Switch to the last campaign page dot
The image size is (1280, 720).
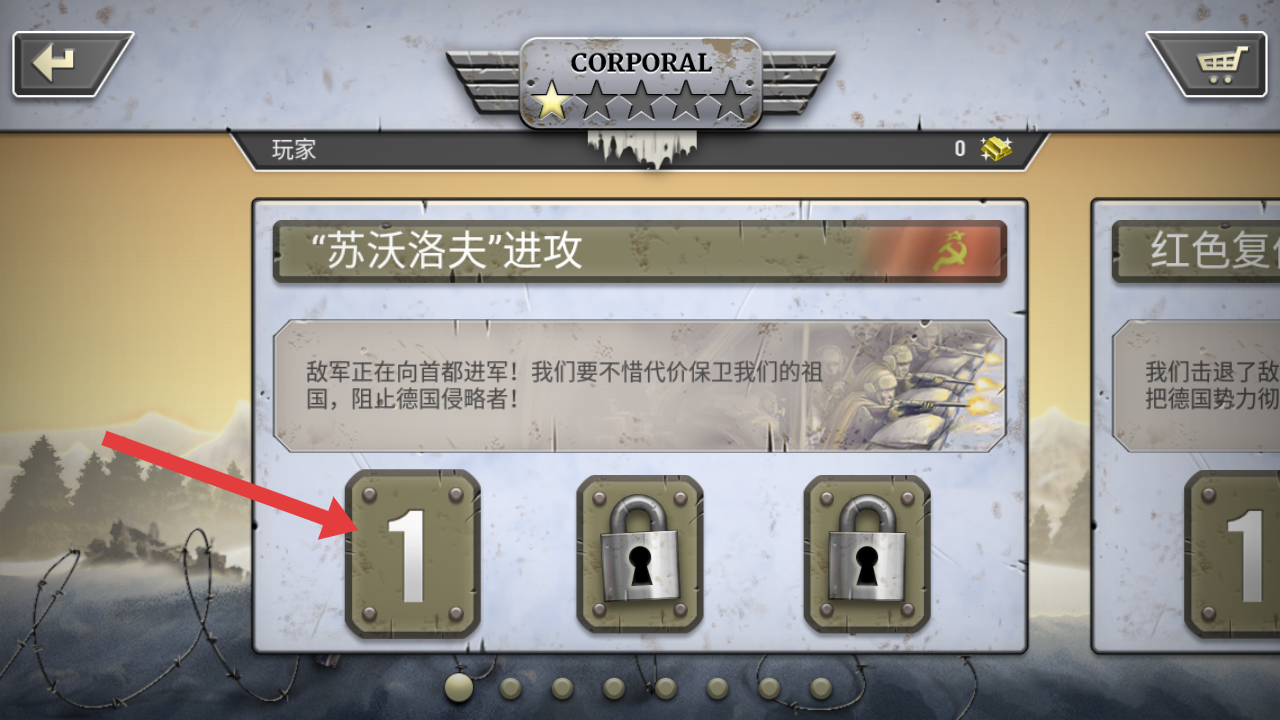pos(821,688)
